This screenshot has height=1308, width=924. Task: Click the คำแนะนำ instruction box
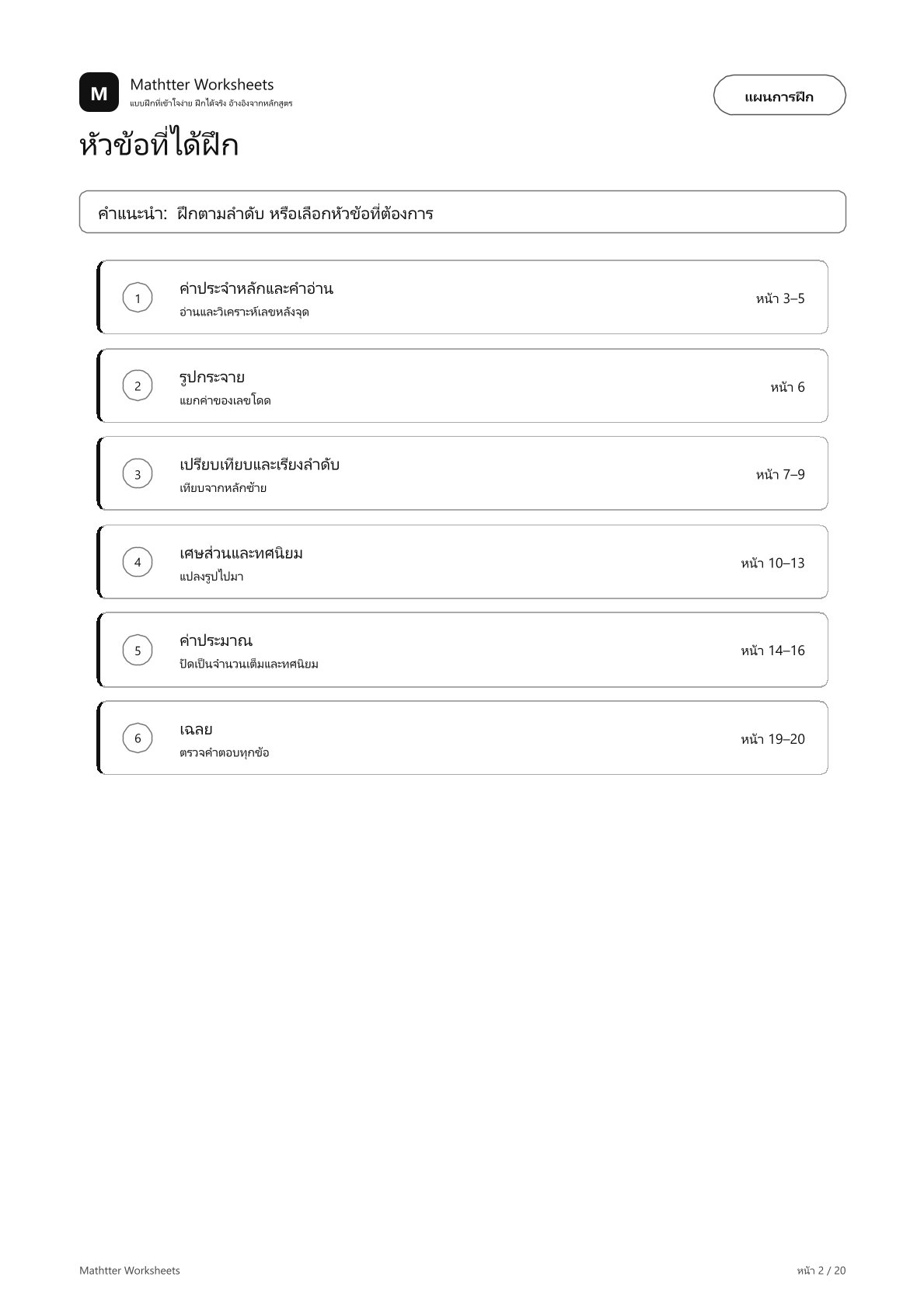462,212
